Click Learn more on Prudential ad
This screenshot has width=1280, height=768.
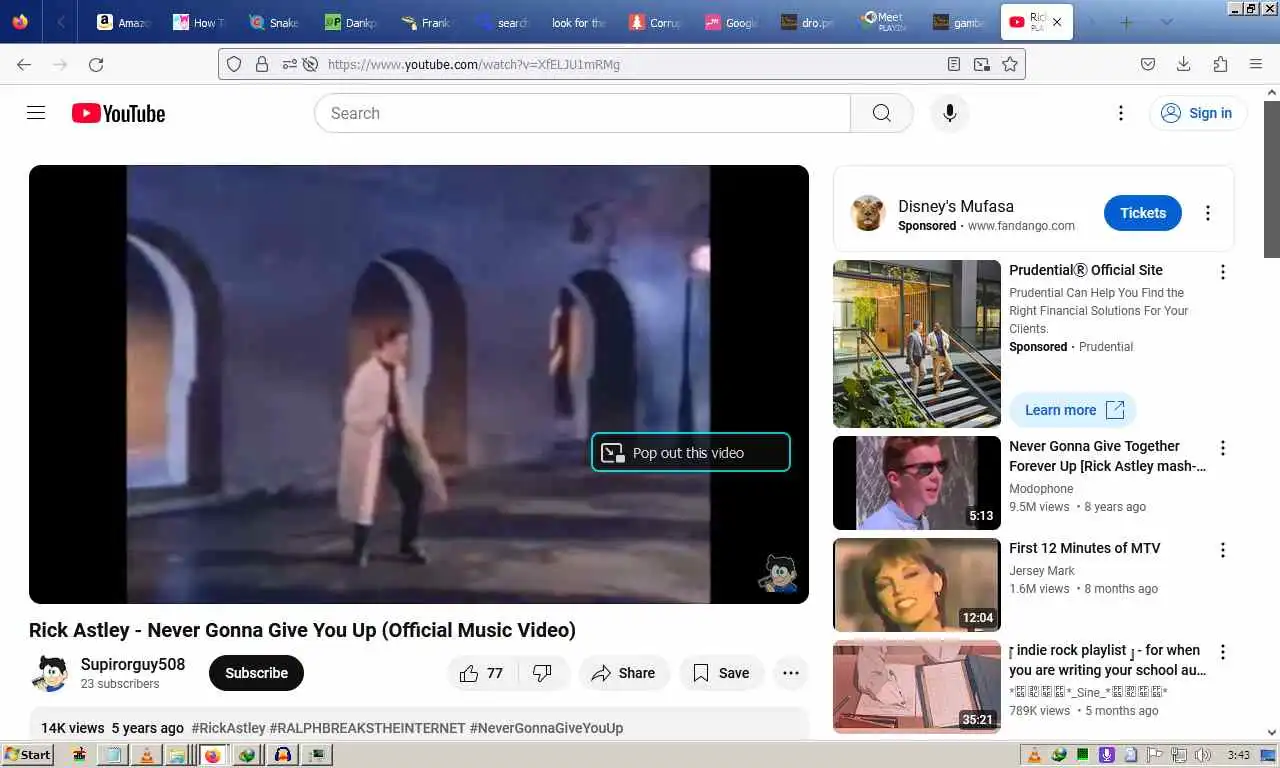point(1073,410)
